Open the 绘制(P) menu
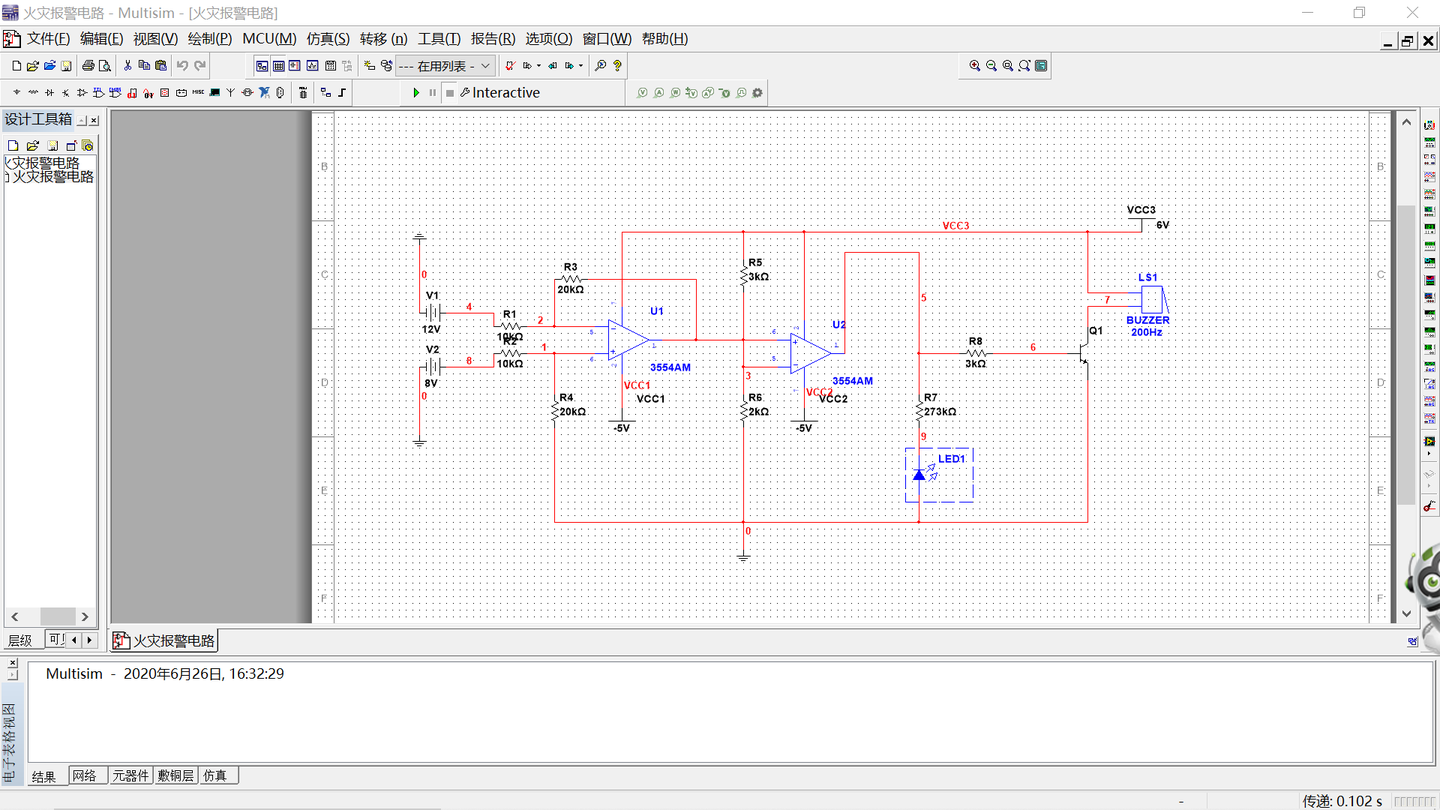Viewport: 1440px width, 810px height. tap(210, 39)
